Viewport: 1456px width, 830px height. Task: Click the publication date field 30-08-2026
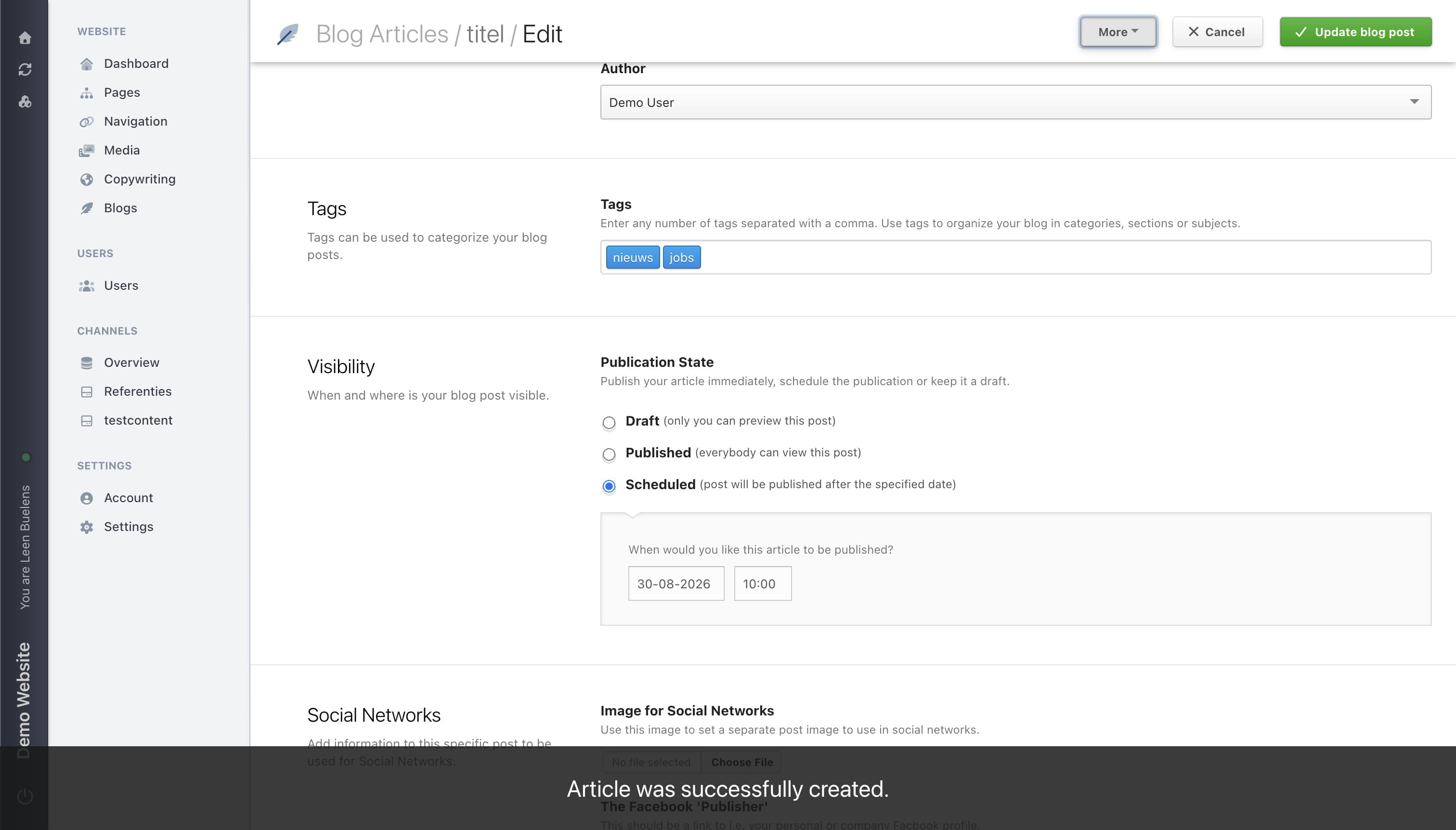tap(676, 584)
